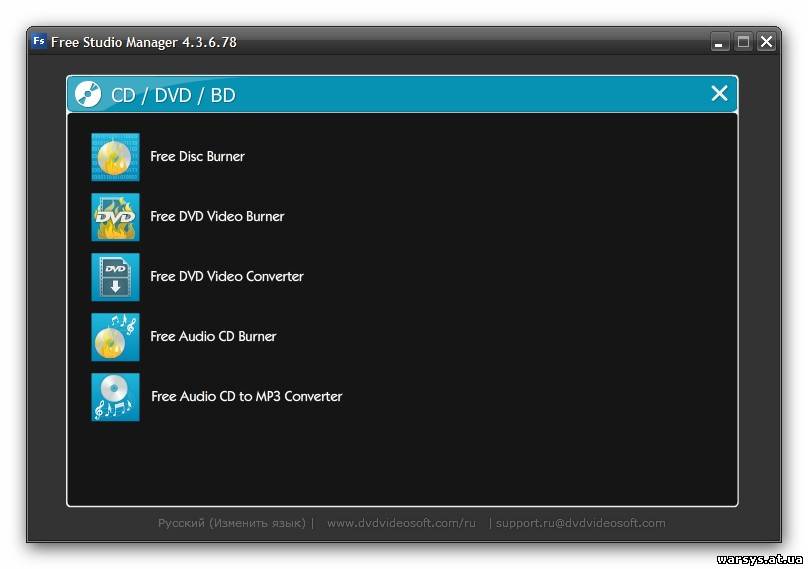Minimize the Free Studio Manager window

click(x=719, y=42)
